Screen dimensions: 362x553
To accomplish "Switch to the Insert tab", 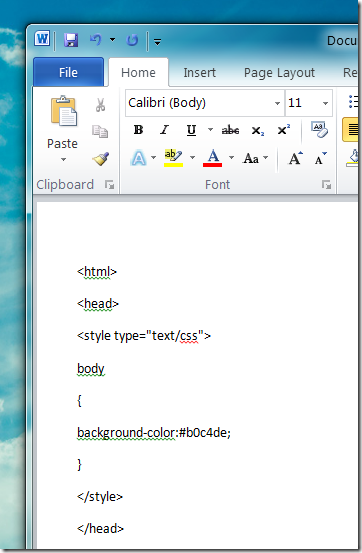I will point(199,73).
